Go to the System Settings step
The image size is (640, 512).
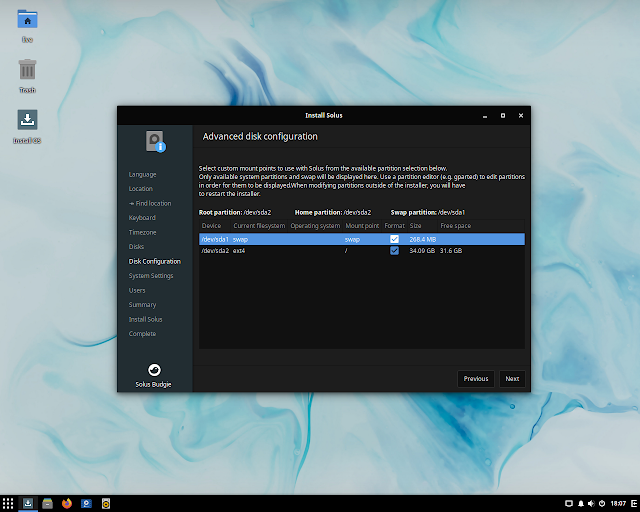[x=151, y=276]
